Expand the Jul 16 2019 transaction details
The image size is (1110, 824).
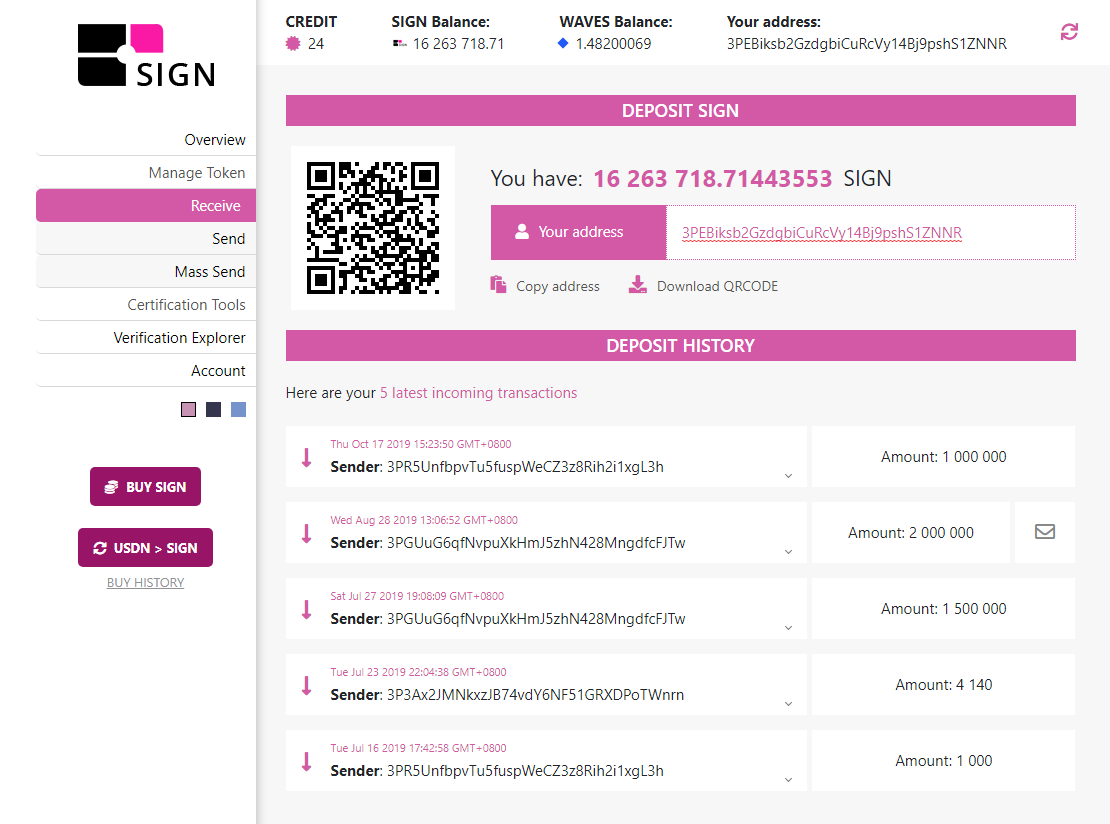pos(788,779)
